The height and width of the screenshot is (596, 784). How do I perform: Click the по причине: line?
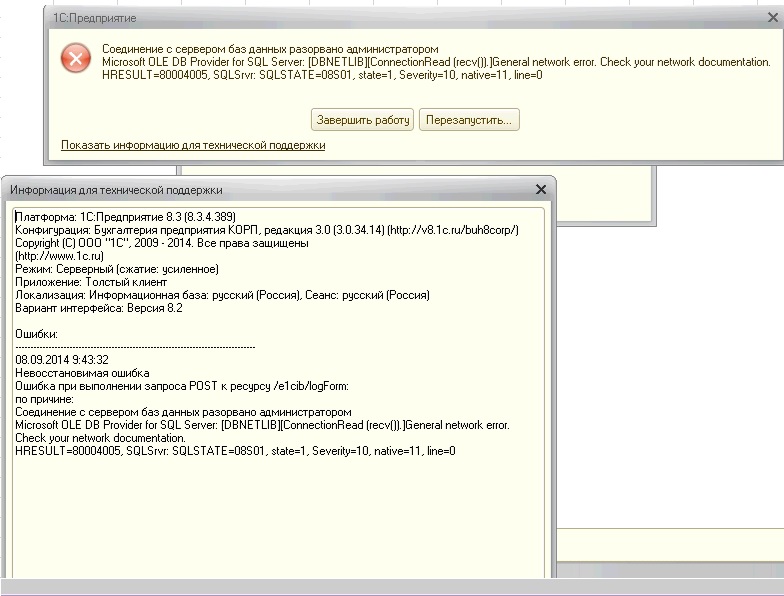pos(44,398)
